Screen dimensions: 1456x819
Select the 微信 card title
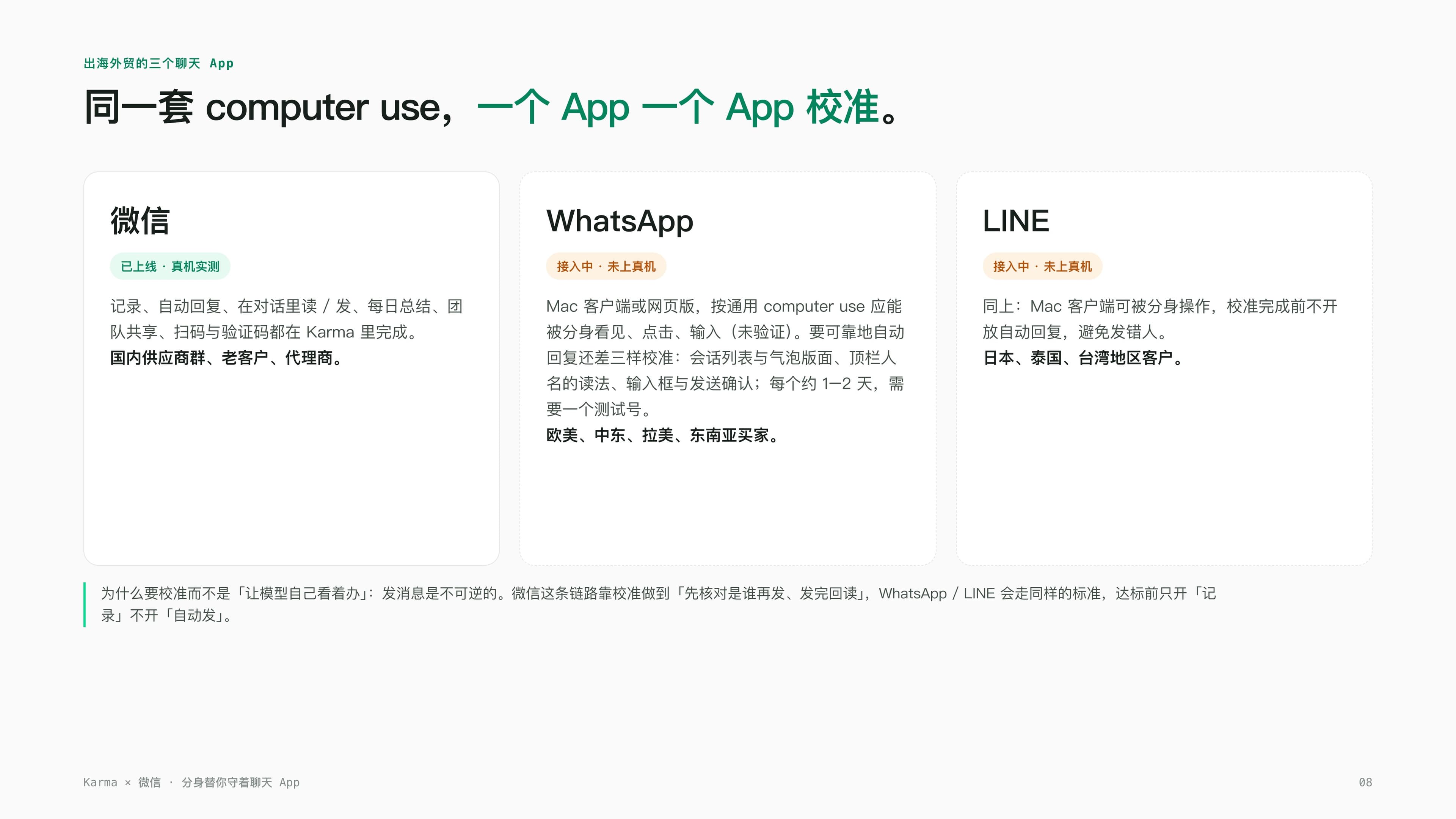point(140,220)
